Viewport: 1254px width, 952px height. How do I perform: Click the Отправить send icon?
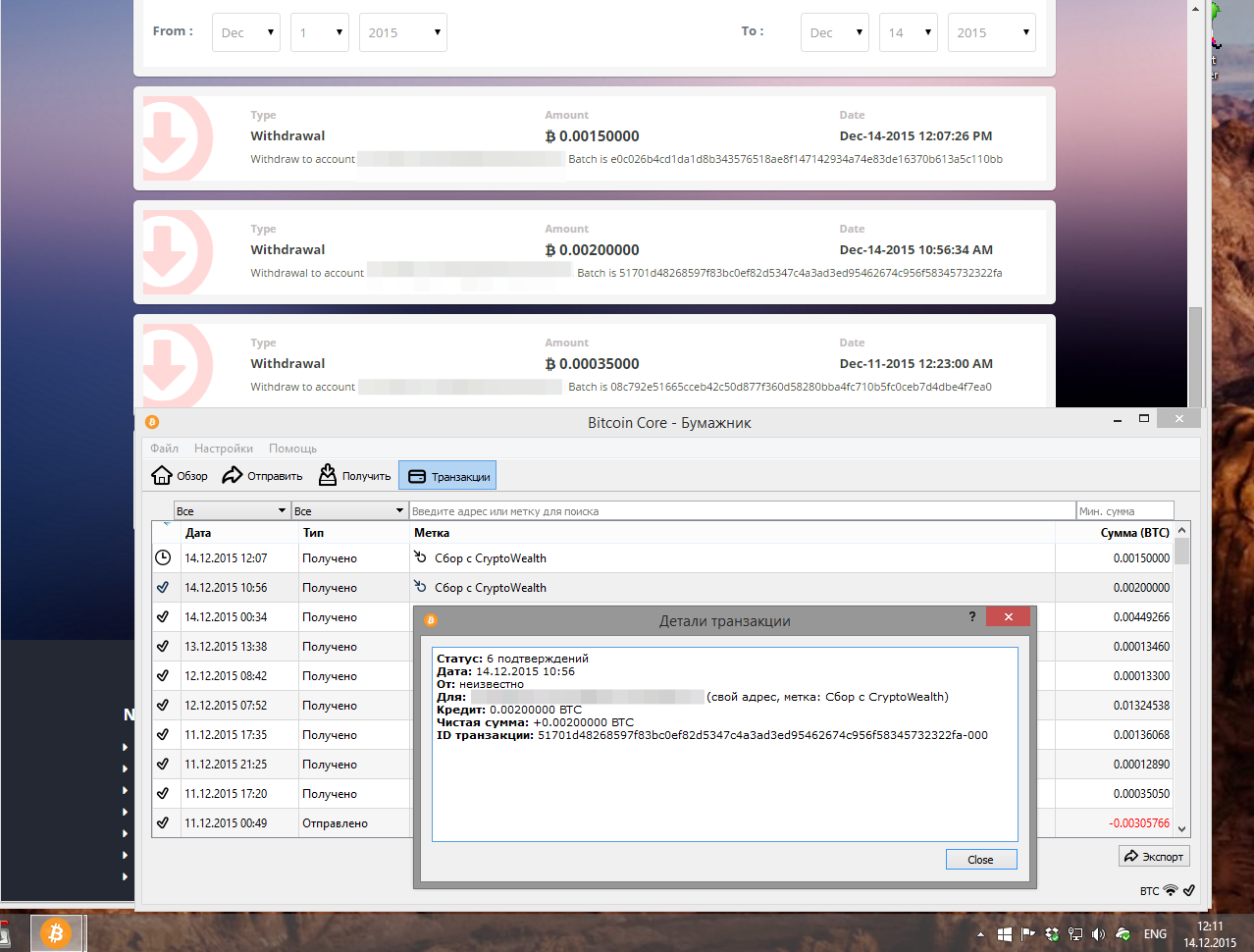point(233,476)
